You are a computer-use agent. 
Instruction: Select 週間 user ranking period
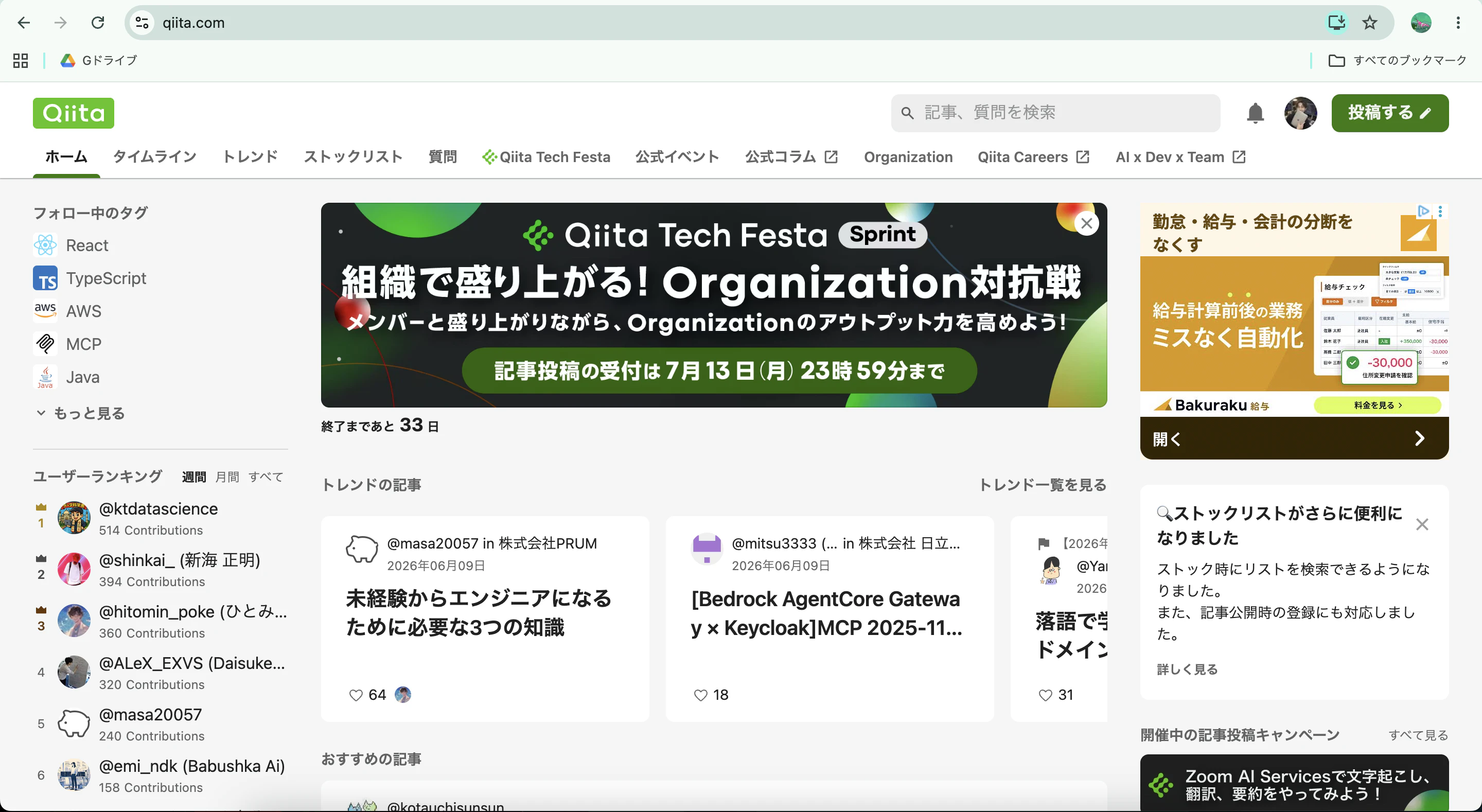194,476
